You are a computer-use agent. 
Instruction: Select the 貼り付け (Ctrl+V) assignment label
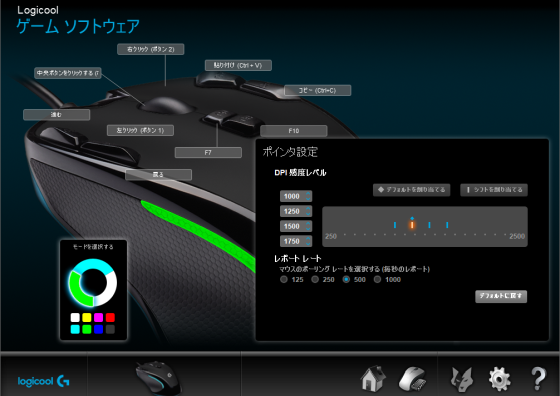pos(238,65)
